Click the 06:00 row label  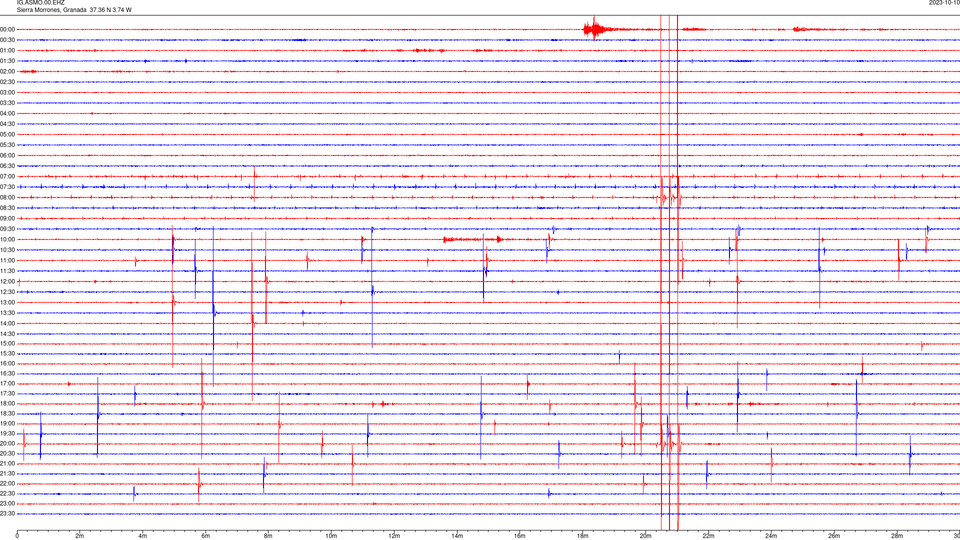click(7, 156)
